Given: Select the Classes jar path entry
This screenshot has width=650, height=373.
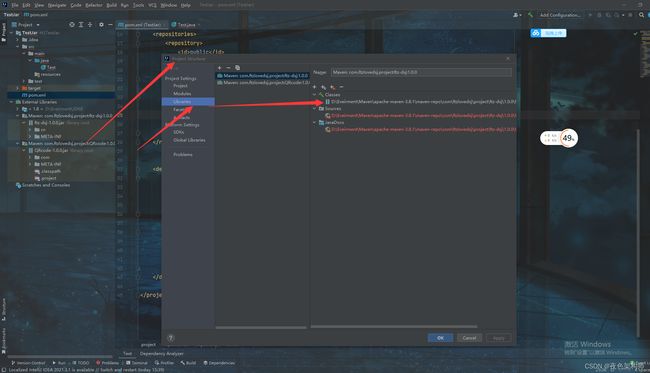Looking at the screenshot, I should pos(420,102).
